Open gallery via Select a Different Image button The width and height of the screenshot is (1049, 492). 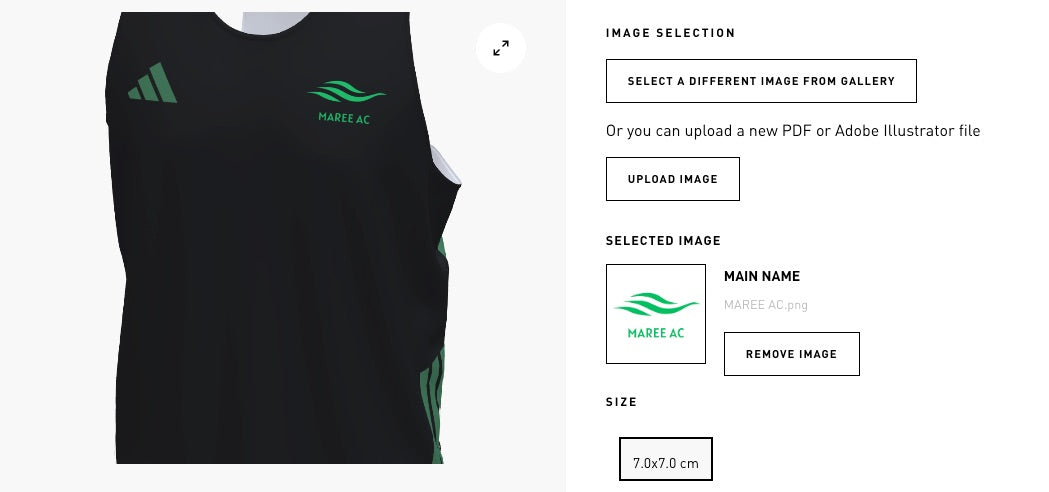point(761,81)
